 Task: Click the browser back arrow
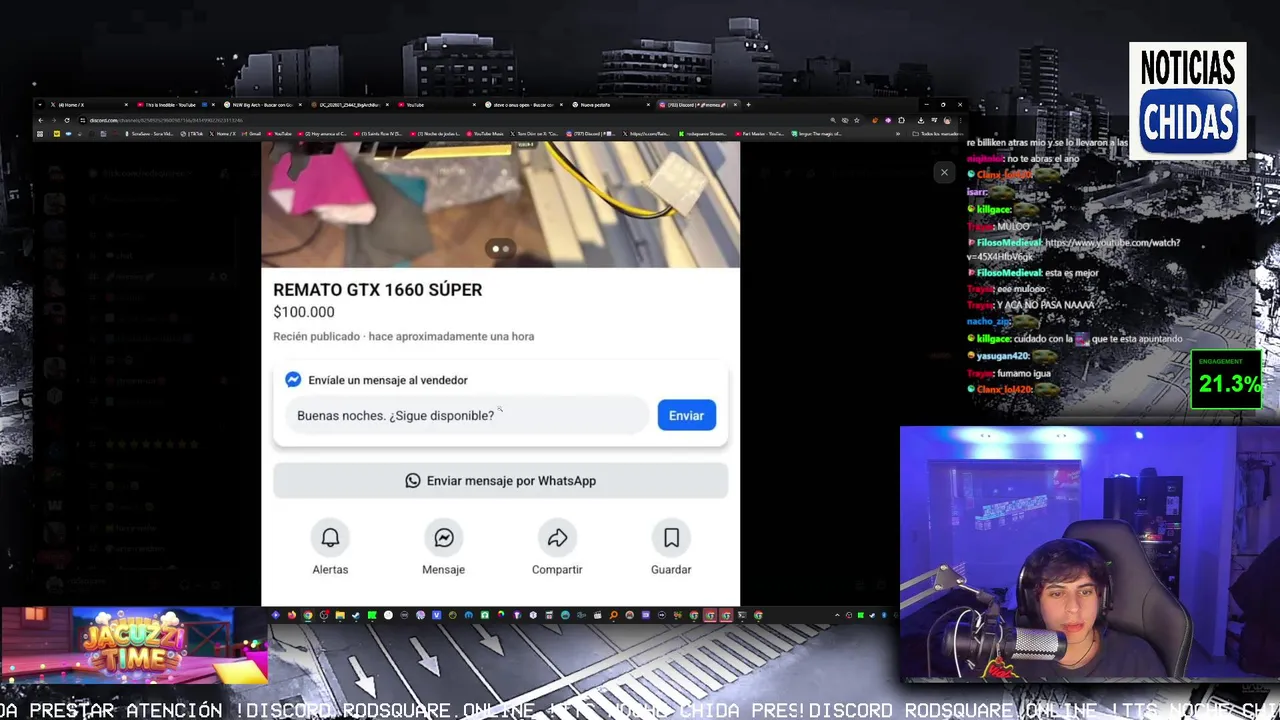point(41,120)
